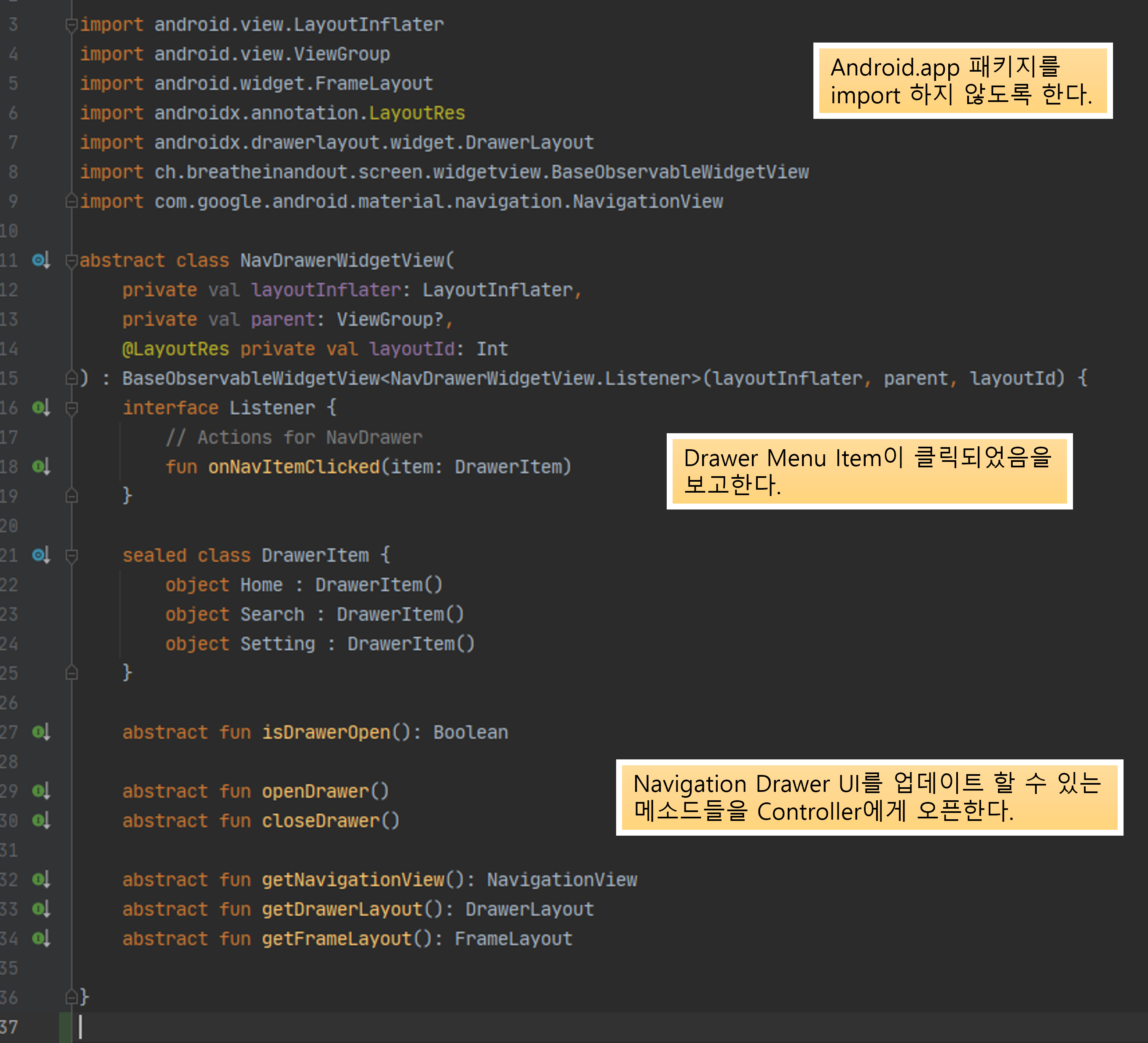This screenshot has height=1043, width=1148.
Task: Click gutter icon beside getFrameLayout function
Action: click(41, 939)
